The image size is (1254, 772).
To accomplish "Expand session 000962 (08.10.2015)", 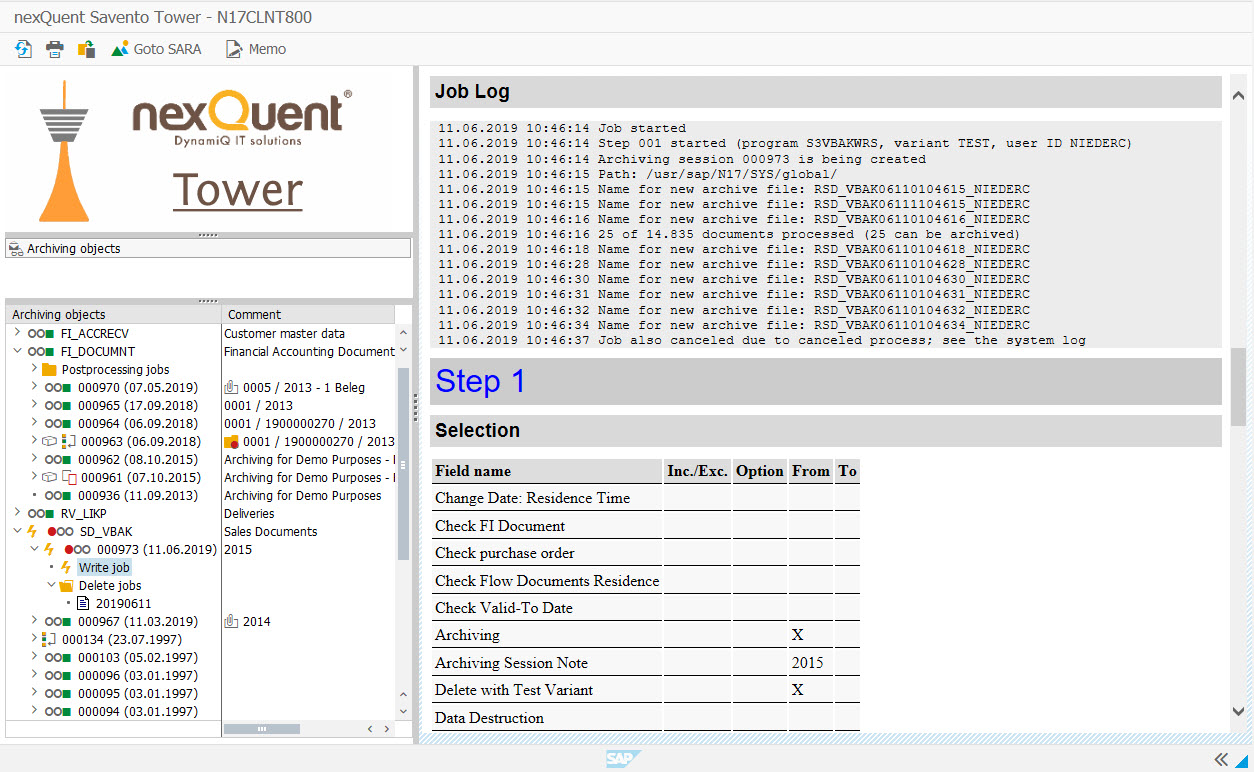I will point(34,459).
